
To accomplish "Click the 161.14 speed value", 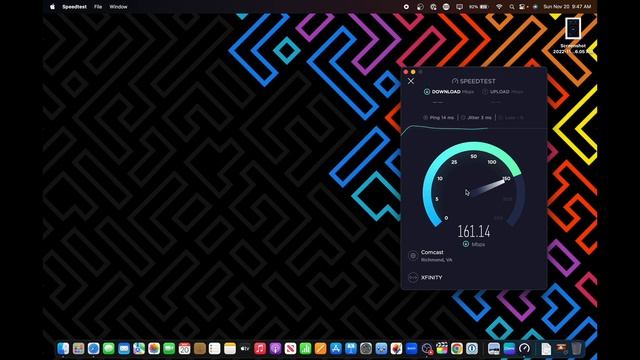I will pyautogui.click(x=473, y=231).
